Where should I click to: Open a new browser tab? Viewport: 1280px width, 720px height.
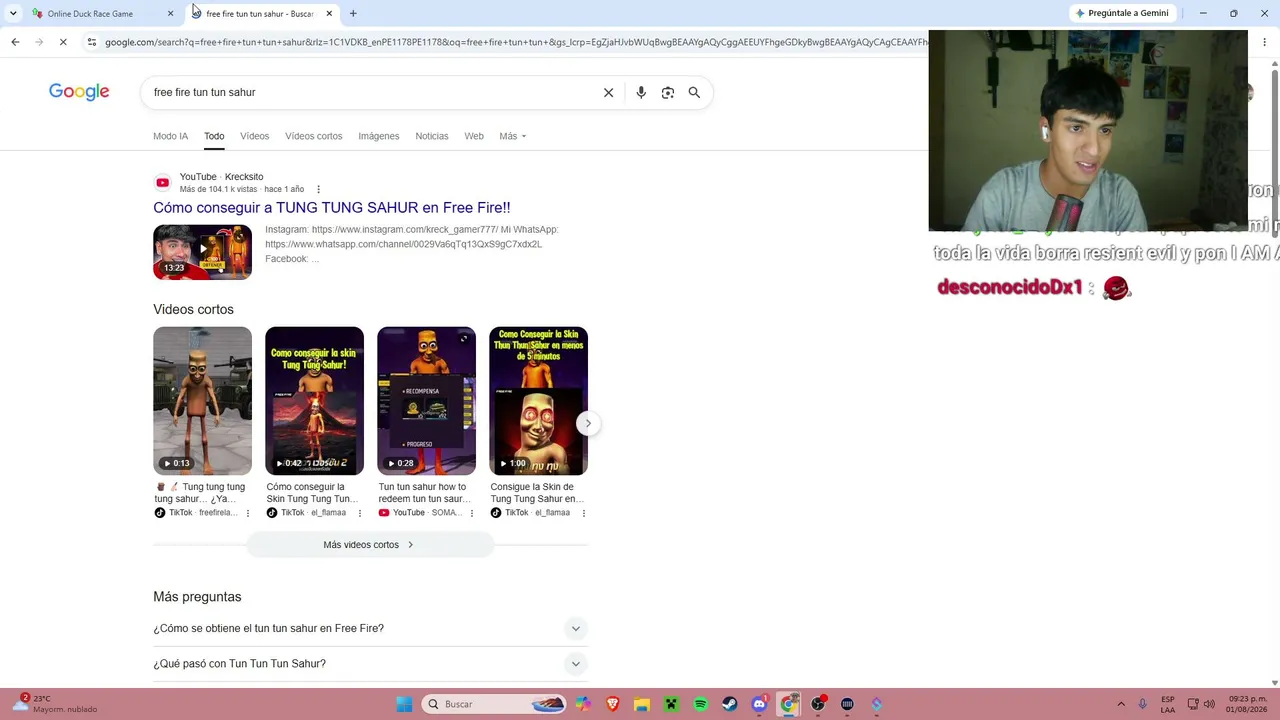[353, 14]
